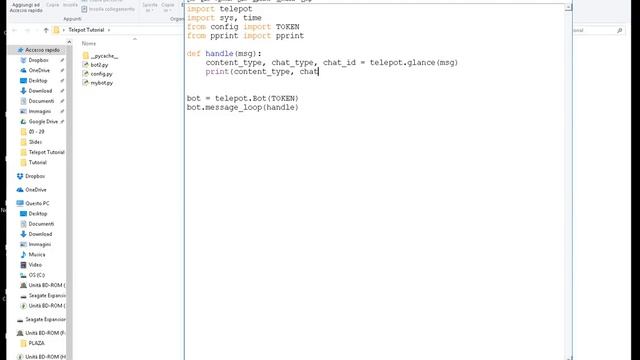Viewport: 640px width, 360px height.
Task: Click the Musica note icon in the sidebar
Action: coord(23,254)
